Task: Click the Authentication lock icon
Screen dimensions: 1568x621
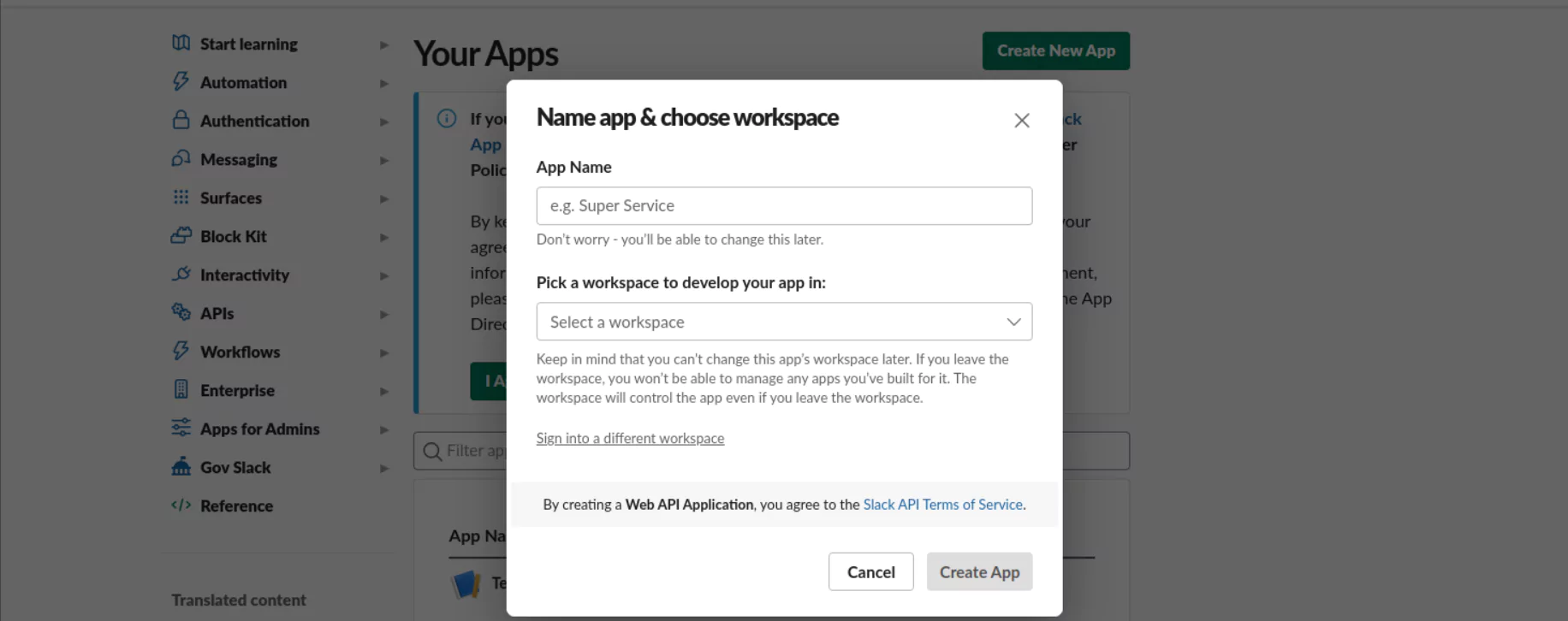Action: click(x=181, y=120)
